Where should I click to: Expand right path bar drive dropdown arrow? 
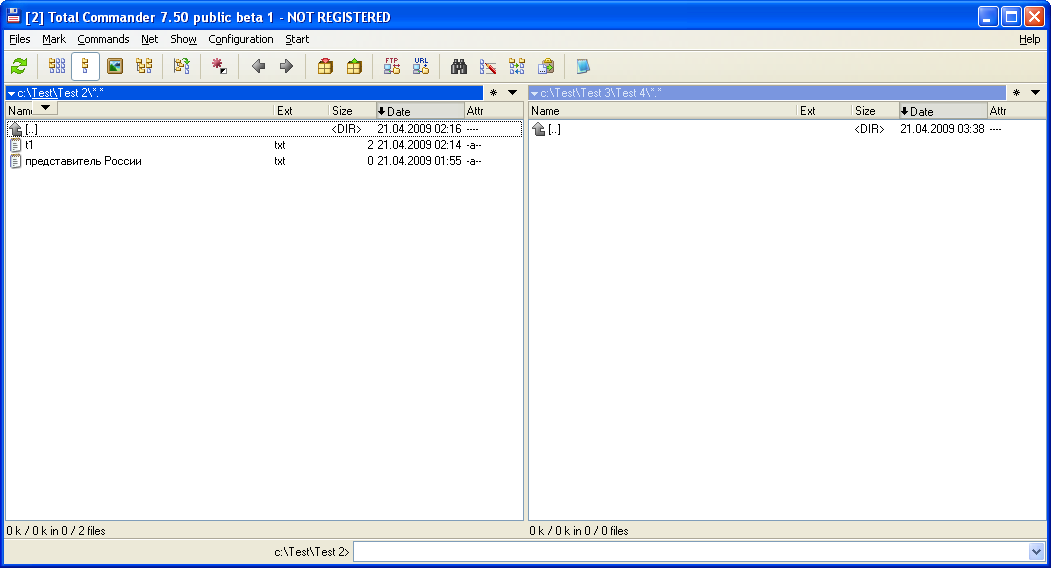[534, 93]
